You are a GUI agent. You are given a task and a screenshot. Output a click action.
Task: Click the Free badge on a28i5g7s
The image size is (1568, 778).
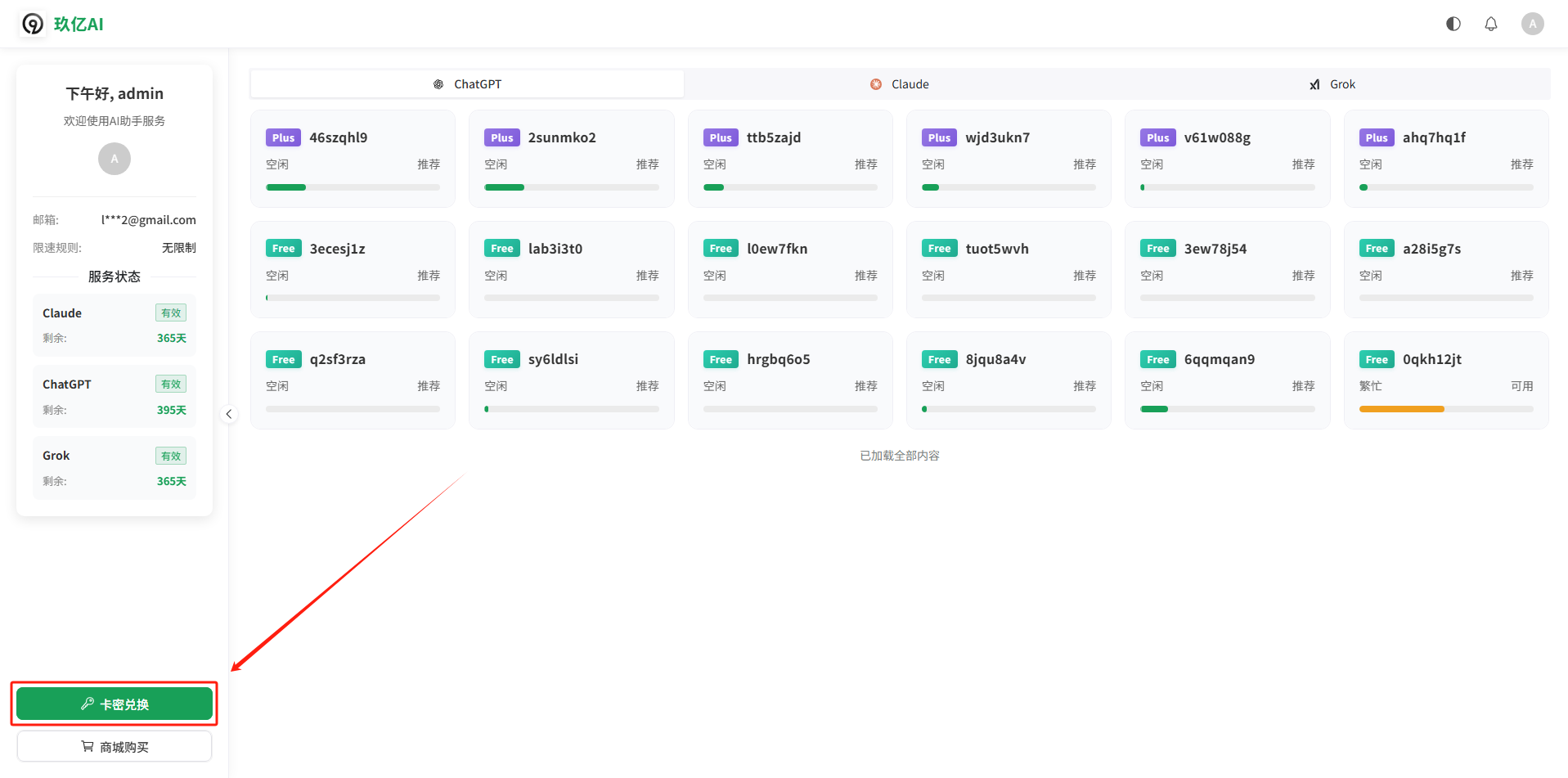point(1377,249)
